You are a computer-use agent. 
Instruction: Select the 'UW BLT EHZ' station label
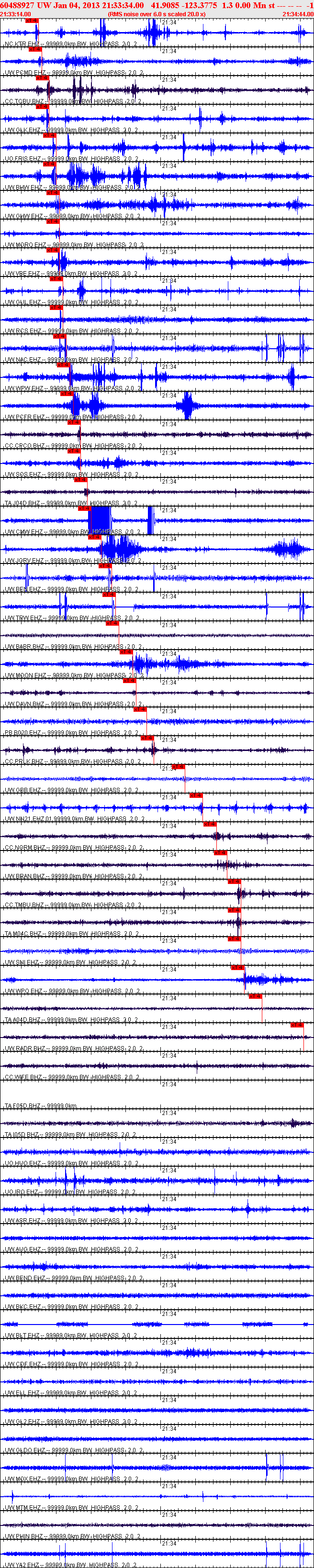22,1335
